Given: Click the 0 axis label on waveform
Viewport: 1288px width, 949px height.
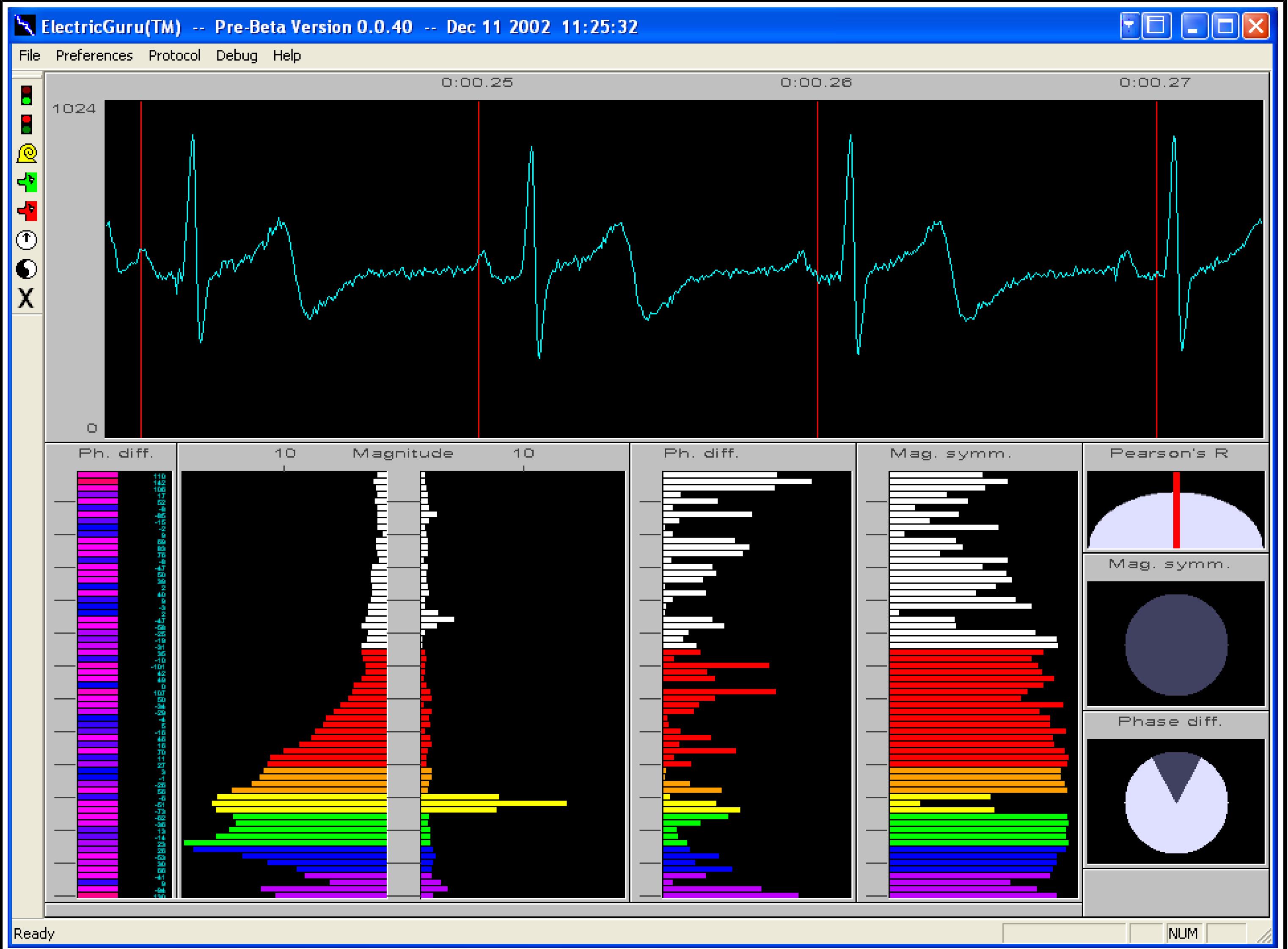Looking at the screenshot, I should (x=92, y=428).
